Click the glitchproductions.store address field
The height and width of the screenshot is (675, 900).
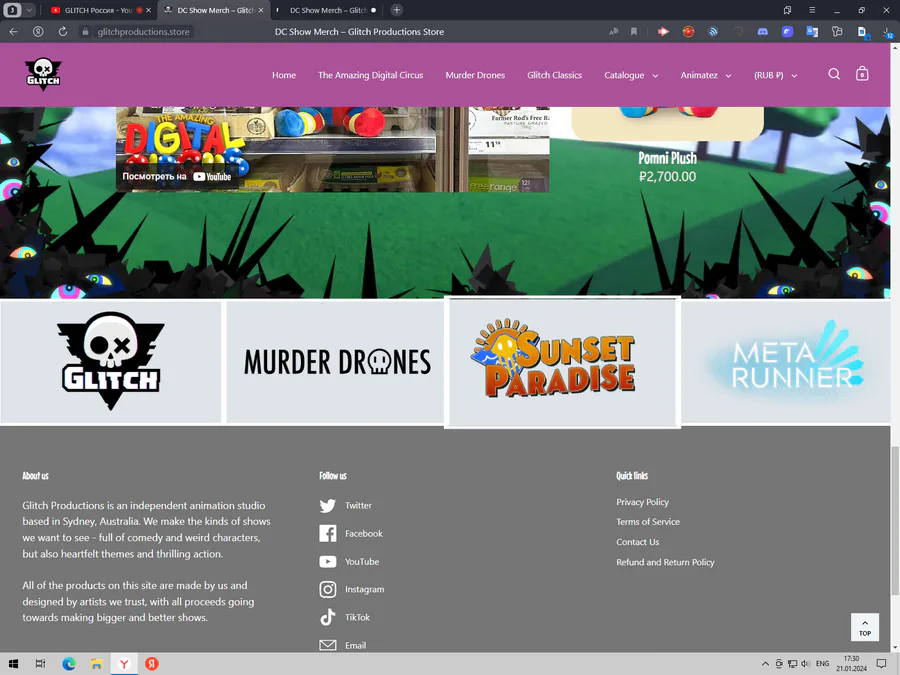click(x=143, y=32)
